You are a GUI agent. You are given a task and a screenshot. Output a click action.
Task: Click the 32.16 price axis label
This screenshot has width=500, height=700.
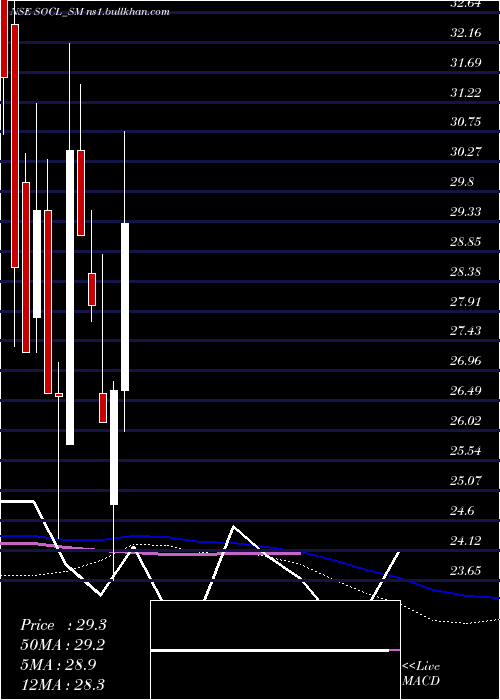coord(466,33)
